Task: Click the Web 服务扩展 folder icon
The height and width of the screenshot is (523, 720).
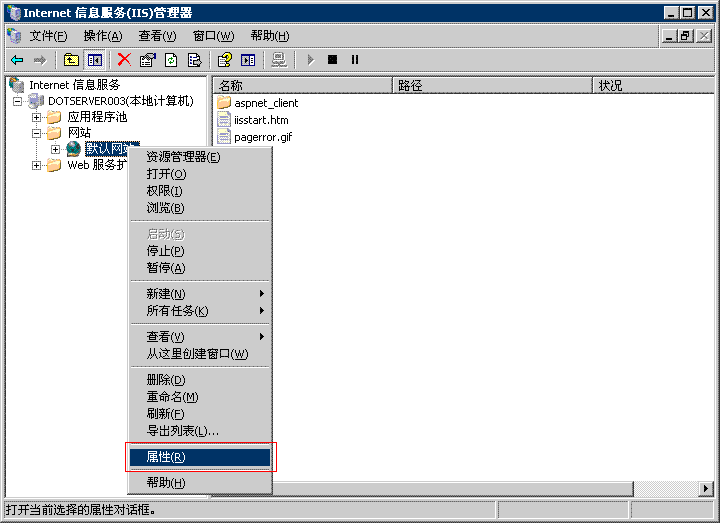Action: pos(54,165)
